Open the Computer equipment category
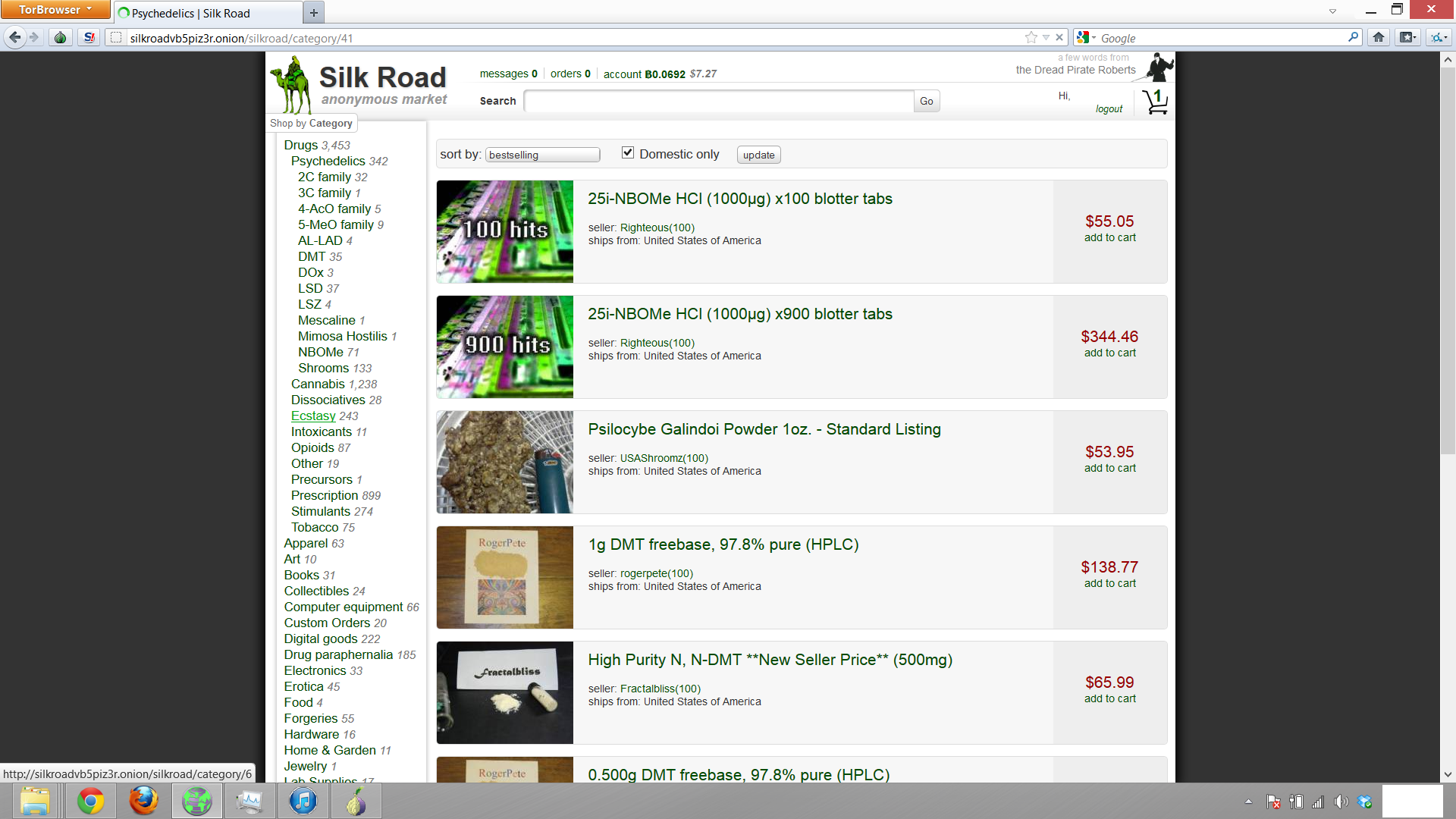Viewport: 1456px width, 819px height. [344, 607]
